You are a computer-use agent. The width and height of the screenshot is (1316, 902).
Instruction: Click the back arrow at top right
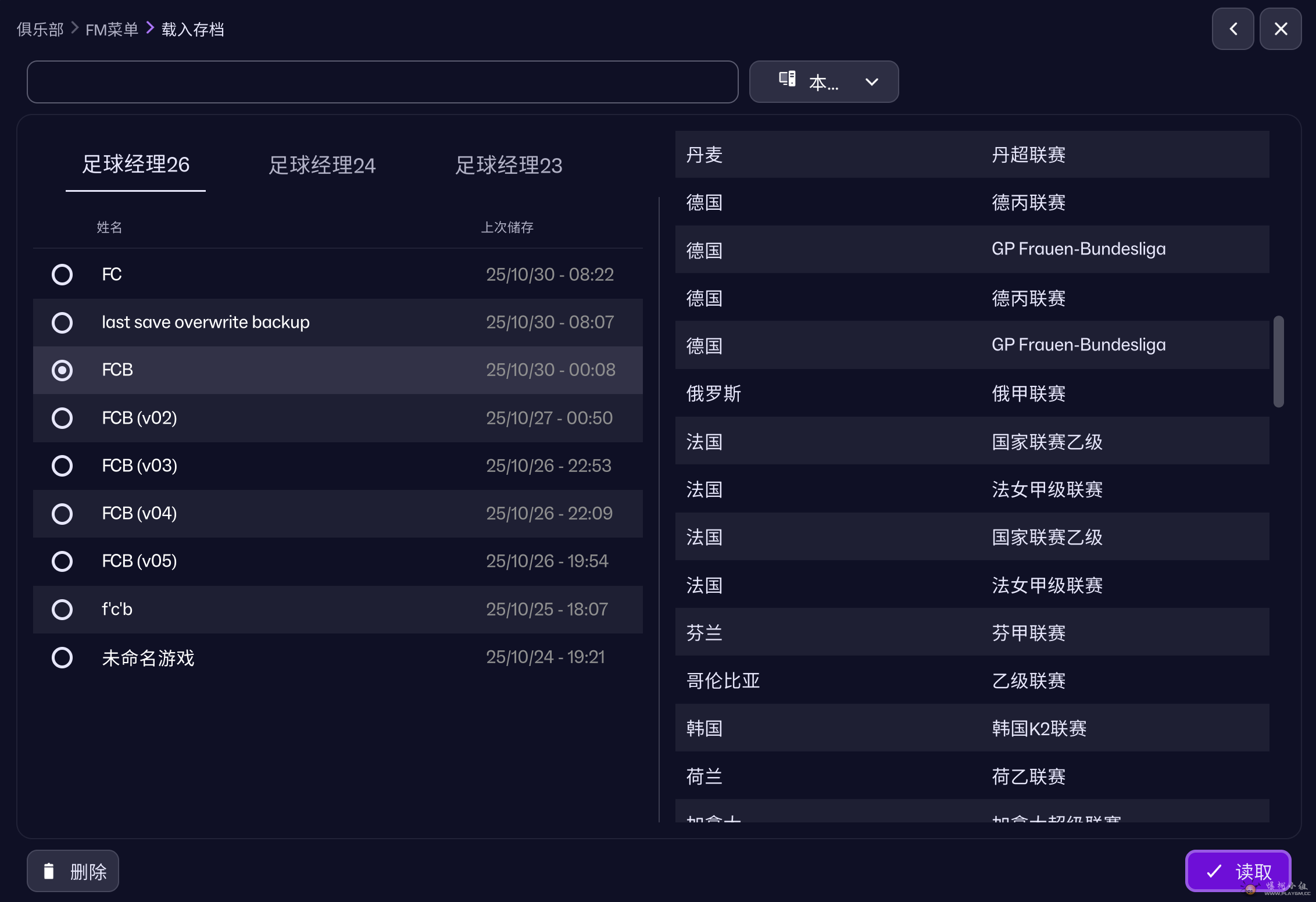(x=1232, y=28)
